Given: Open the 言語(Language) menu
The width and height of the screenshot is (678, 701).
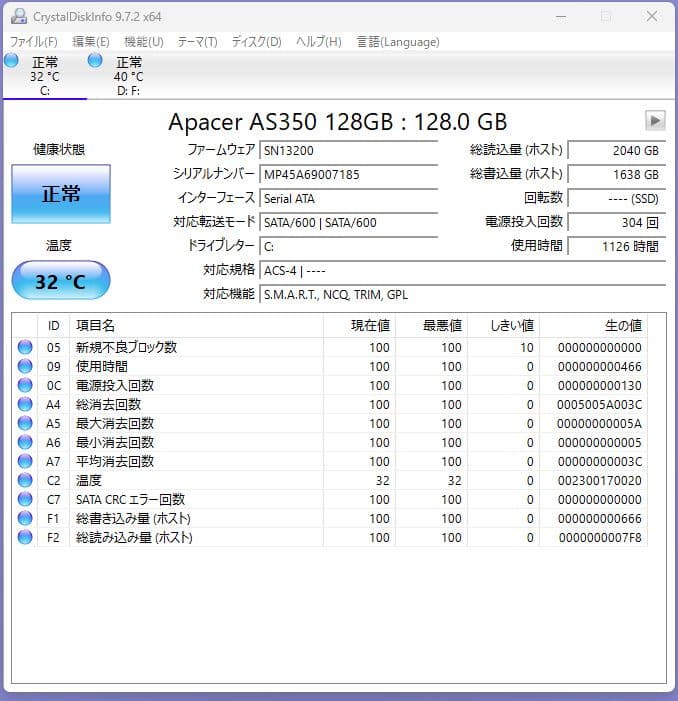Looking at the screenshot, I should click(x=398, y=42).
